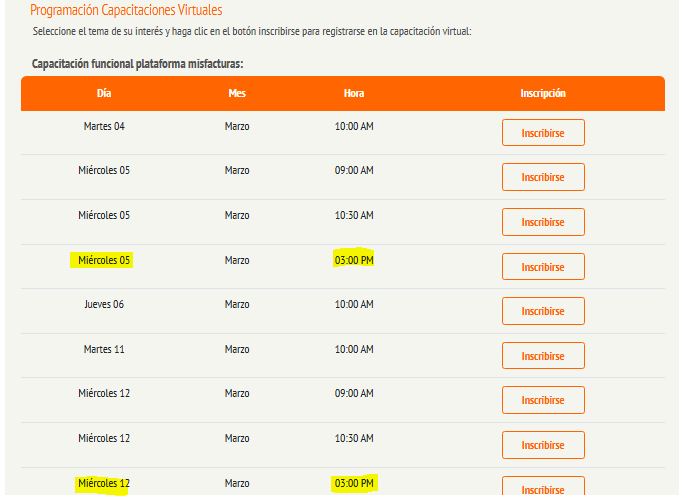Click the Capacitación funcional plataforma misfacturas subtitle
679x496 pixels.
click(x=138, y=64)
